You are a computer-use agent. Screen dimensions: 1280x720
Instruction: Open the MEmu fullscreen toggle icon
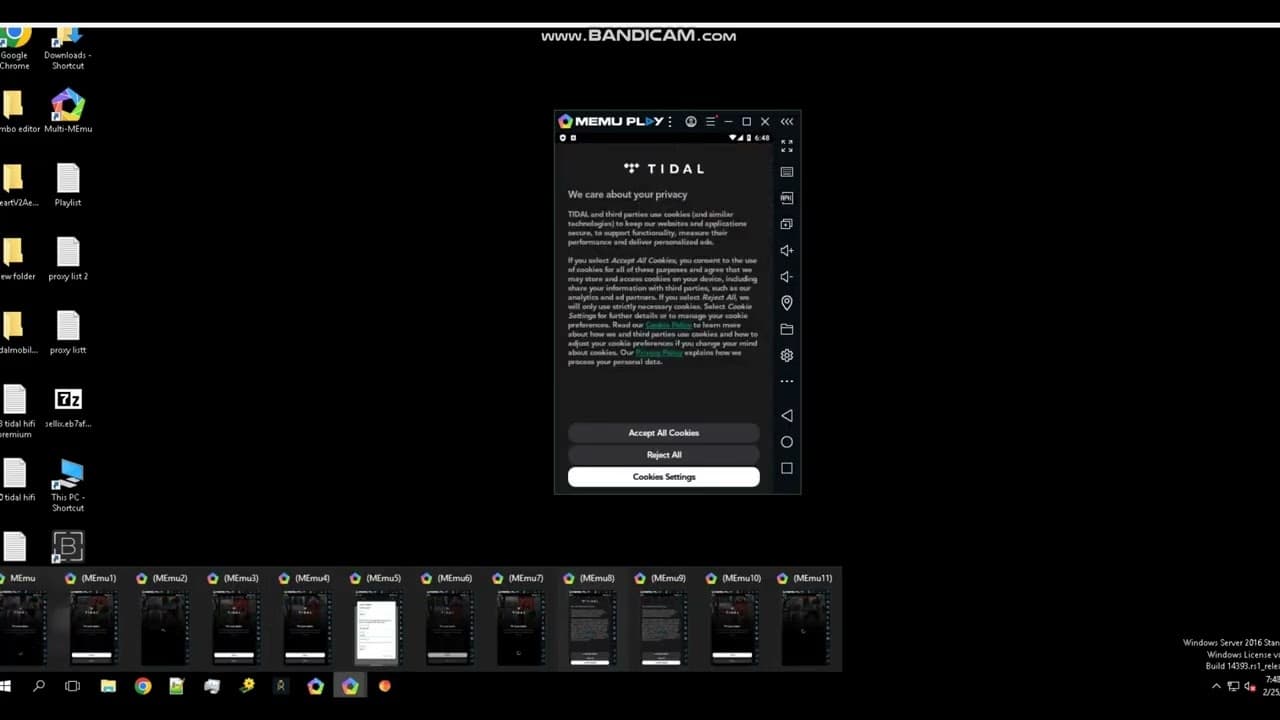pos(787,146)
